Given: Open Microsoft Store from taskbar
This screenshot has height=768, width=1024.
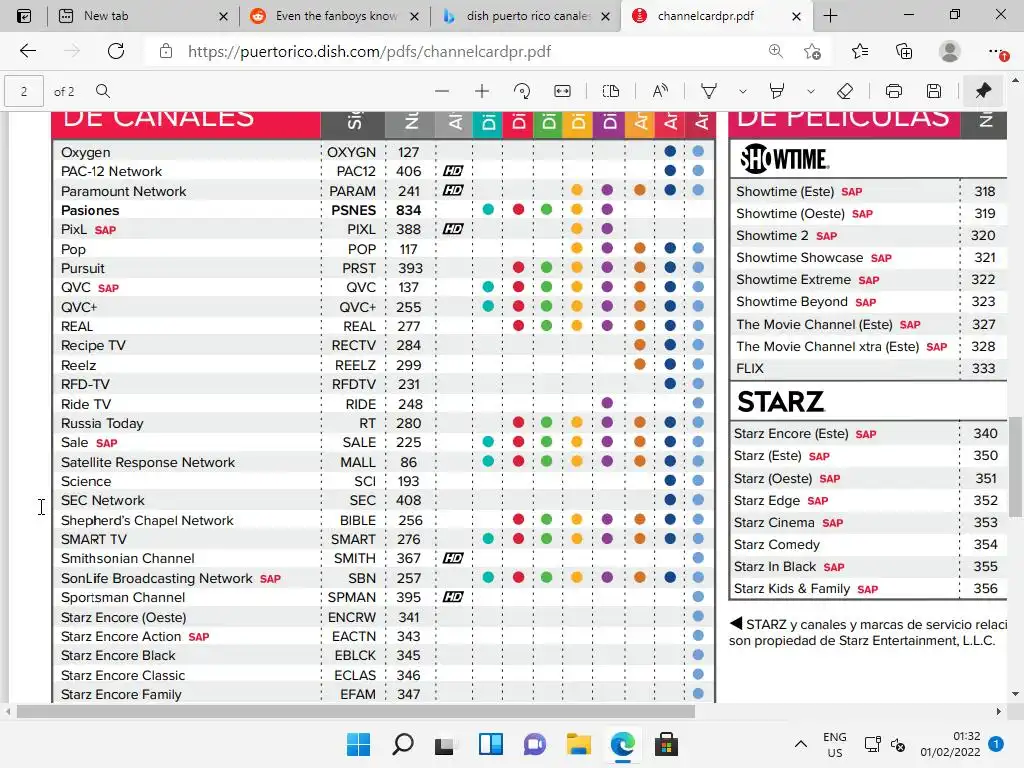Looking at the screenshot, I should pos(666,744).
